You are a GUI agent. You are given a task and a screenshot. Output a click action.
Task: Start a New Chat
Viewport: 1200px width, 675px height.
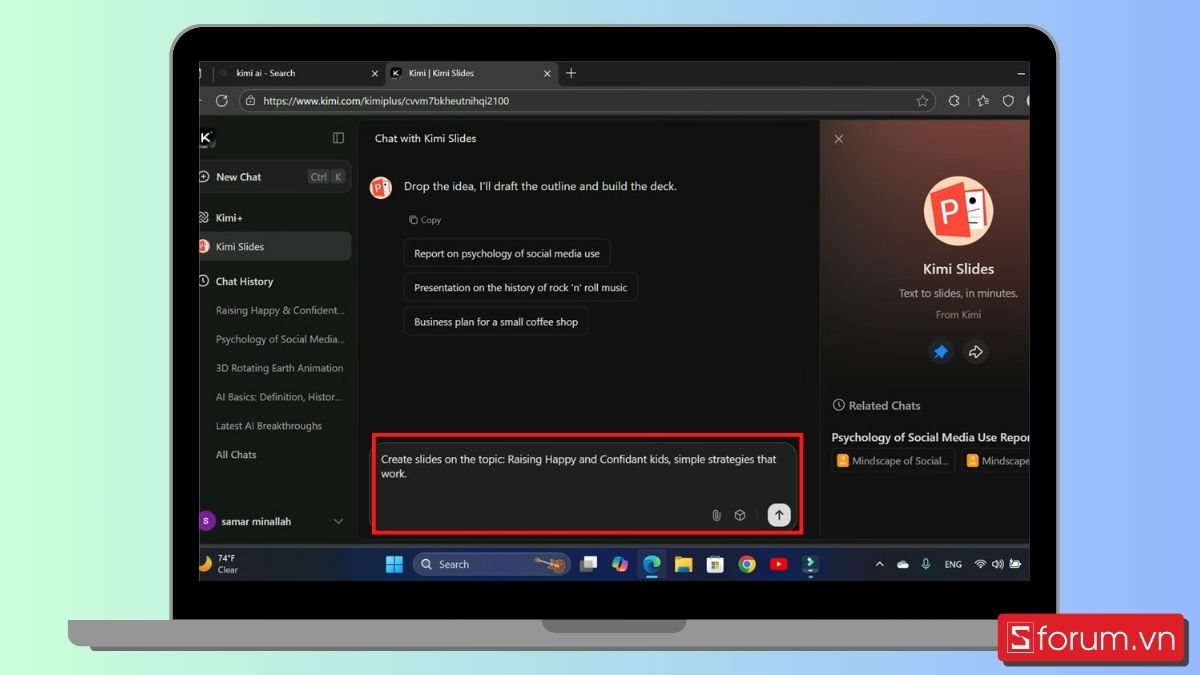(x=275, y=177)
